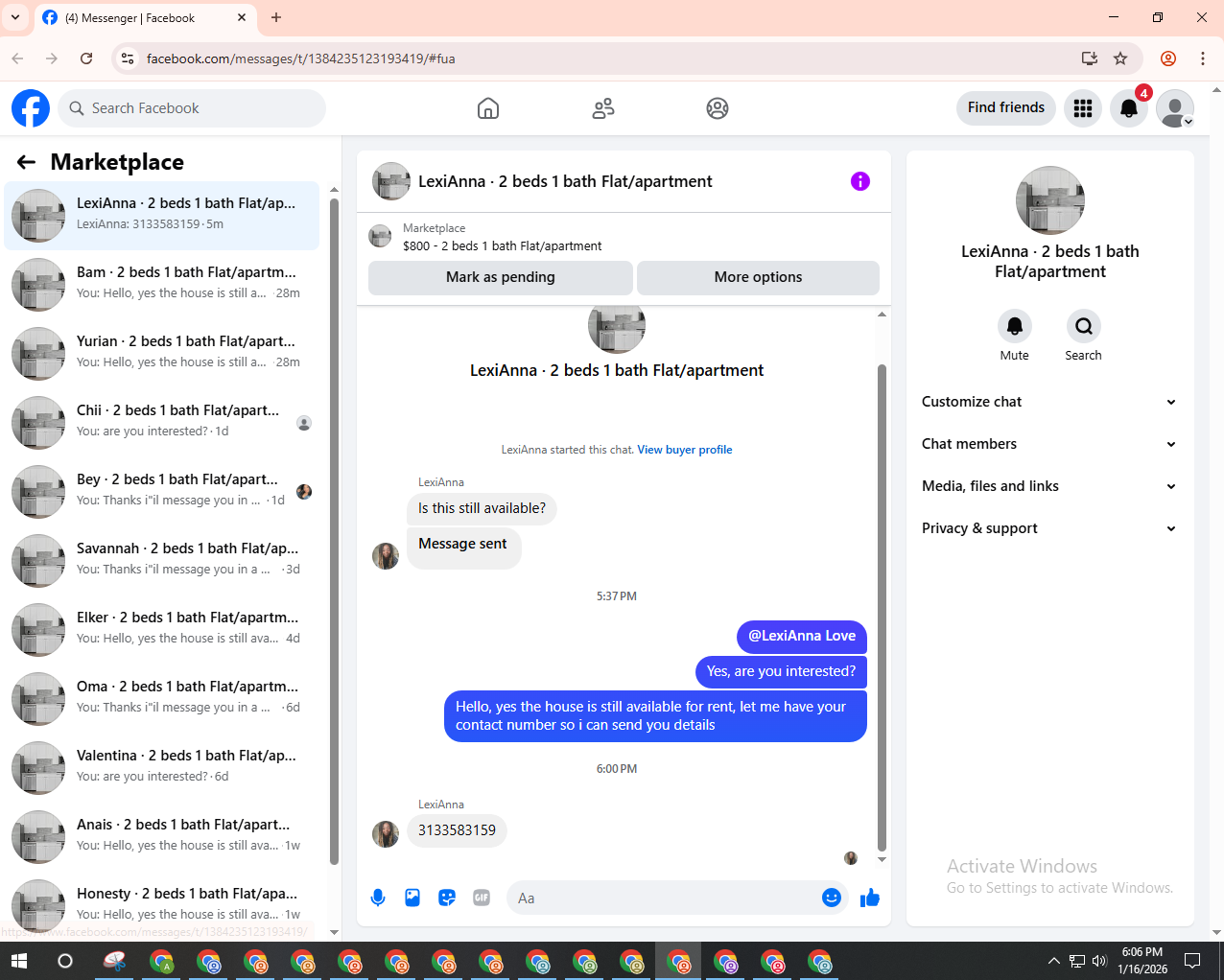Open the Chrome three-dot menu
The height and width of the screenshot is (980, 1224).
tap(1203, 58)
